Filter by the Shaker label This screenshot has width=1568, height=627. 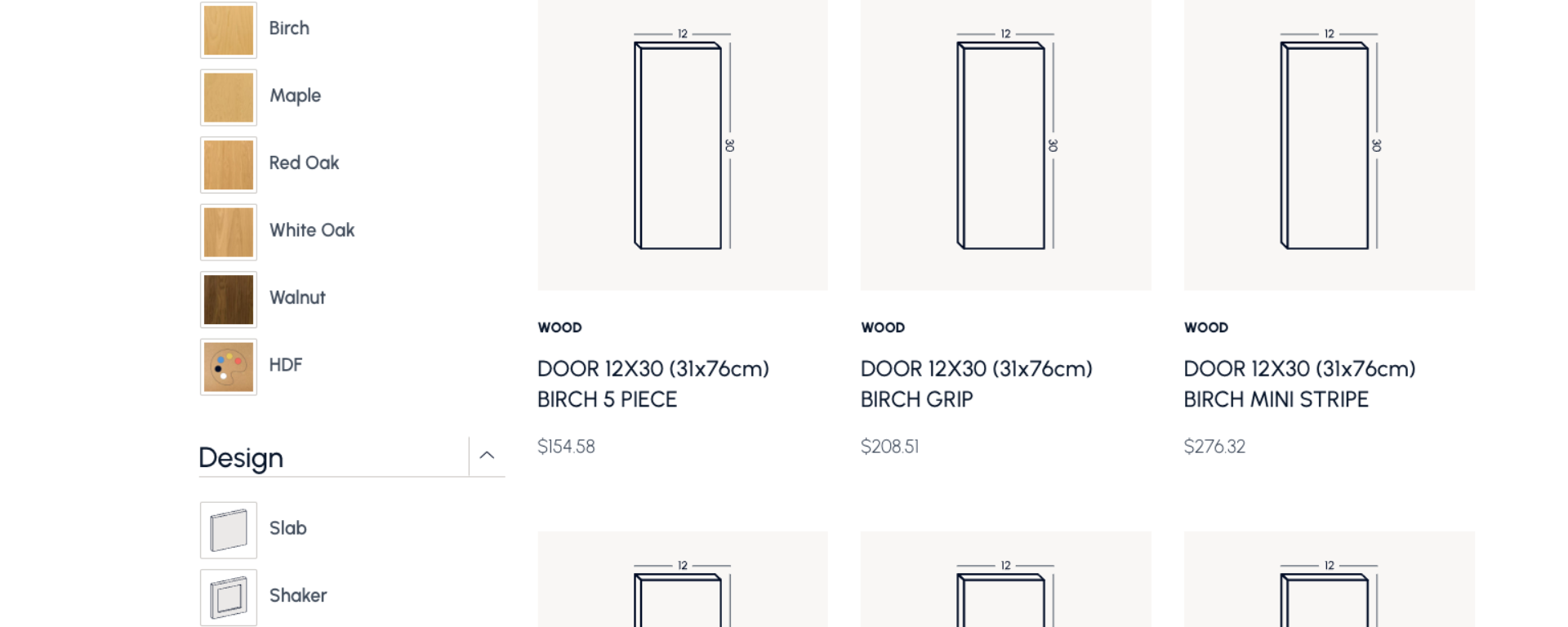point(298,596)
